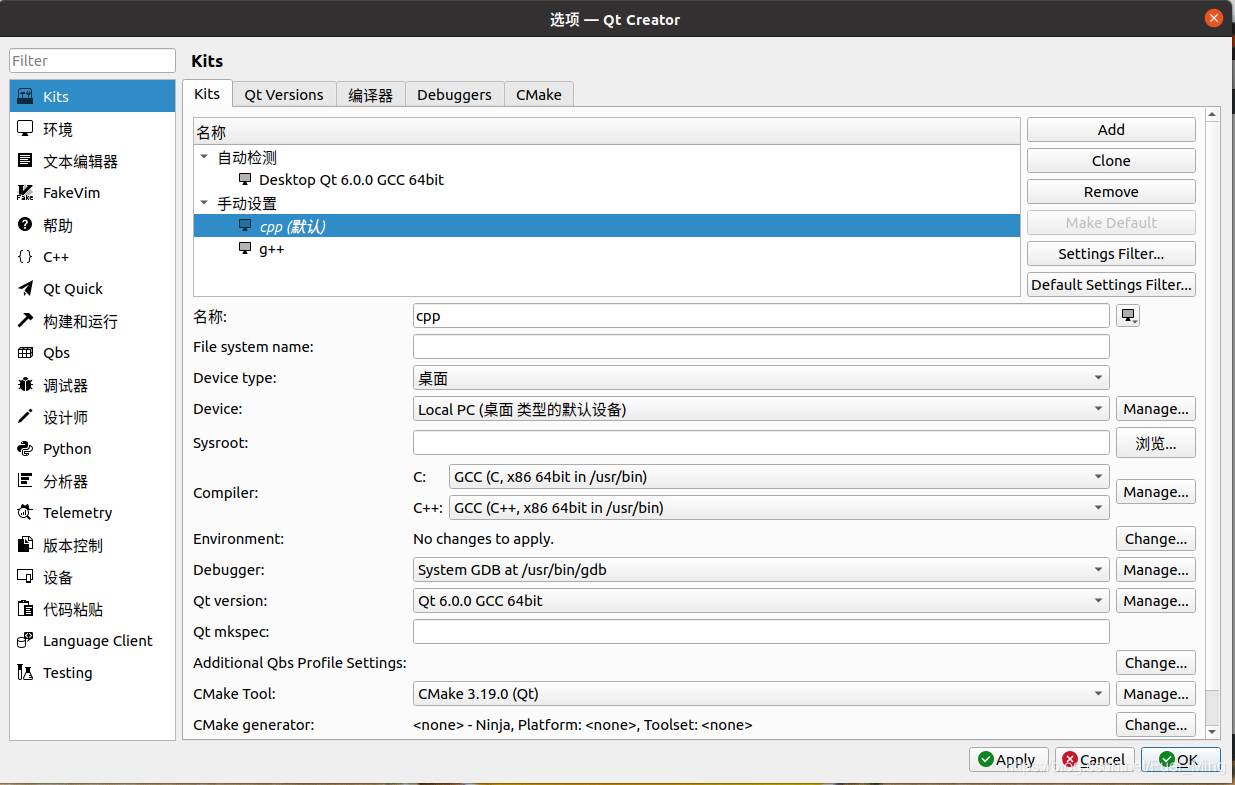This screenshot has width=1235, height=785.
Task: Click the Cancel button
Action: pyautogui.click(x=1095, y=760)
